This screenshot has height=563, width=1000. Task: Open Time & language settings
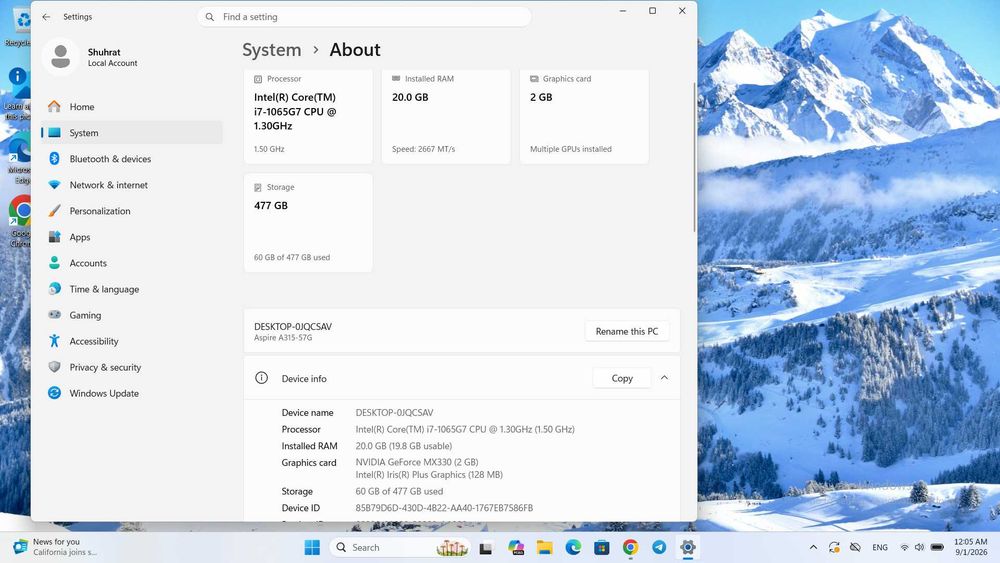132,289
